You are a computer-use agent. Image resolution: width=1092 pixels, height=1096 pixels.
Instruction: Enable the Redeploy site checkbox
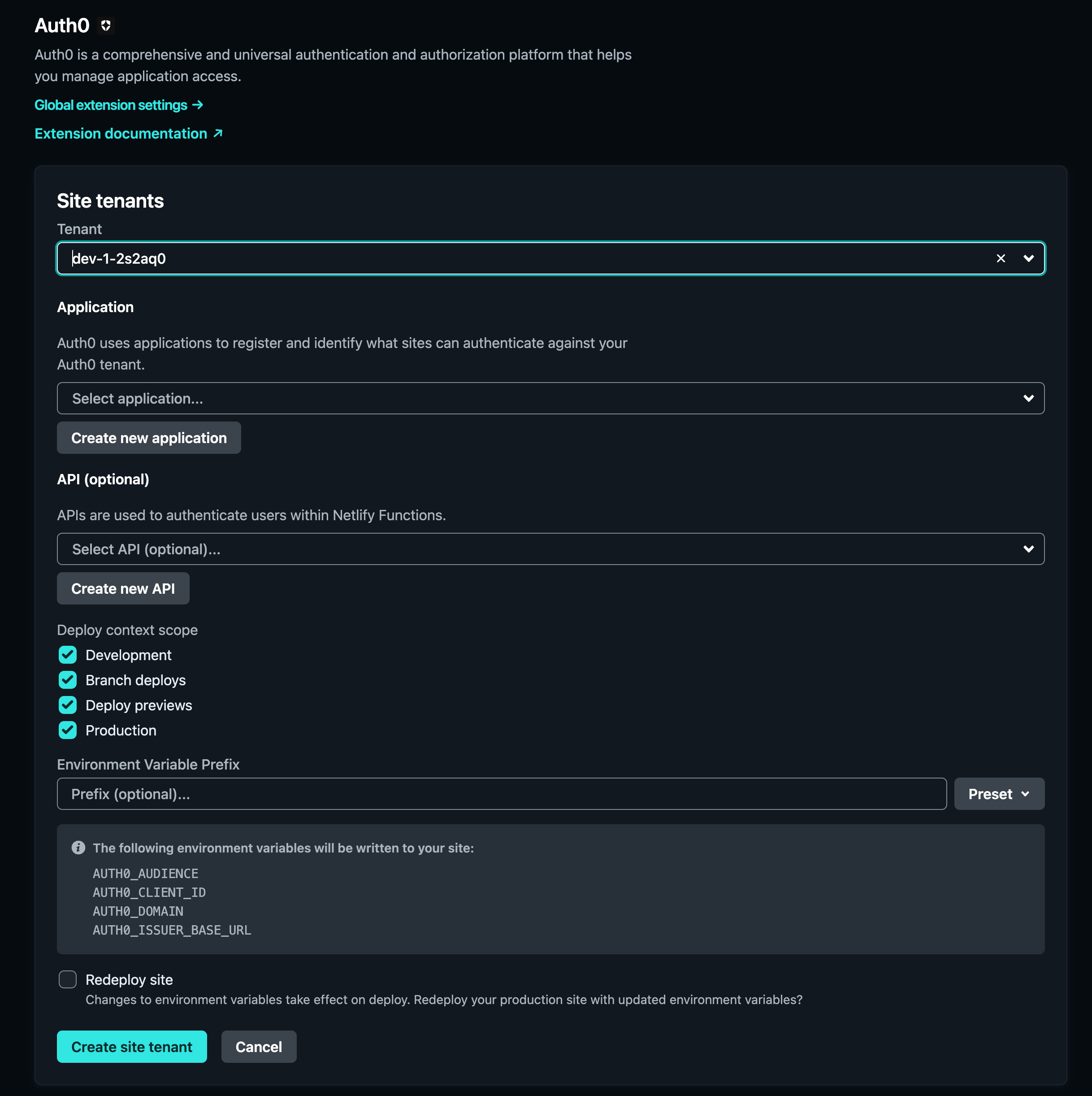(68, 979)
